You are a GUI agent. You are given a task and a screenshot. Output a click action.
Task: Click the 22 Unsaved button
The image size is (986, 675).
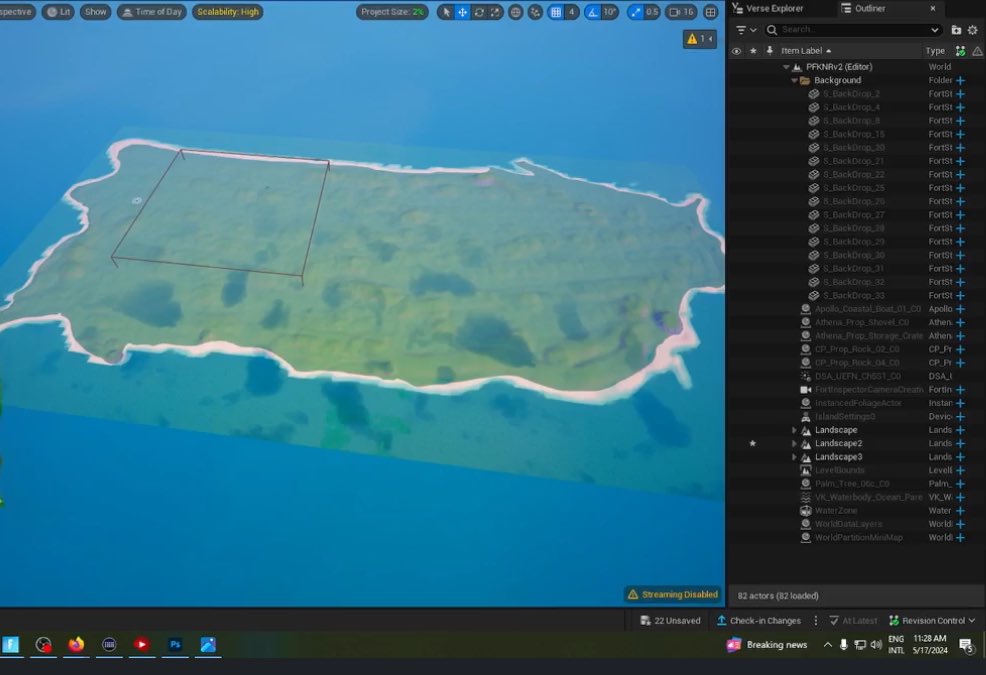point(670,620)
